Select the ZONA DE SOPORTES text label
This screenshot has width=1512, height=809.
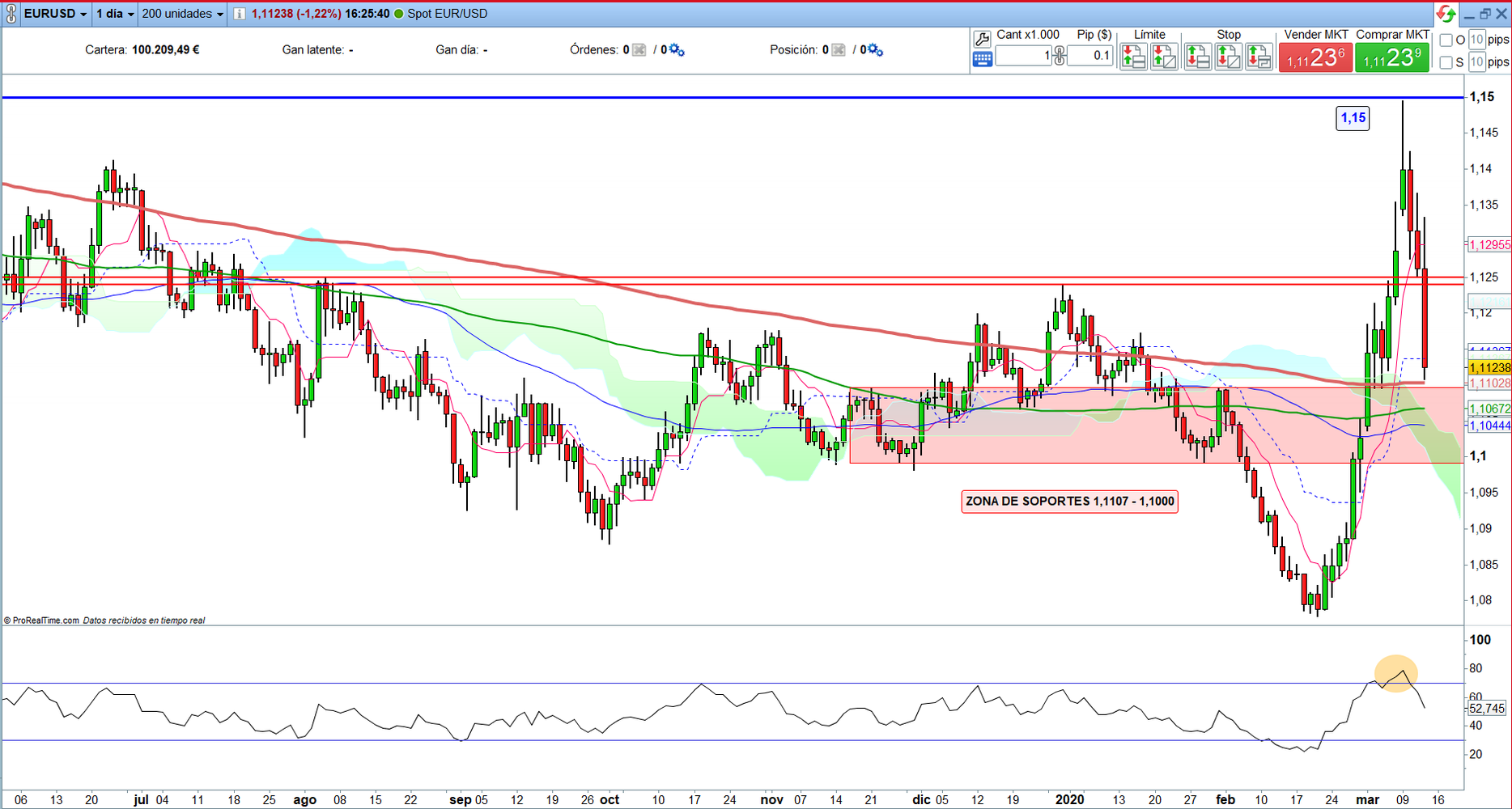(1069, 502)
